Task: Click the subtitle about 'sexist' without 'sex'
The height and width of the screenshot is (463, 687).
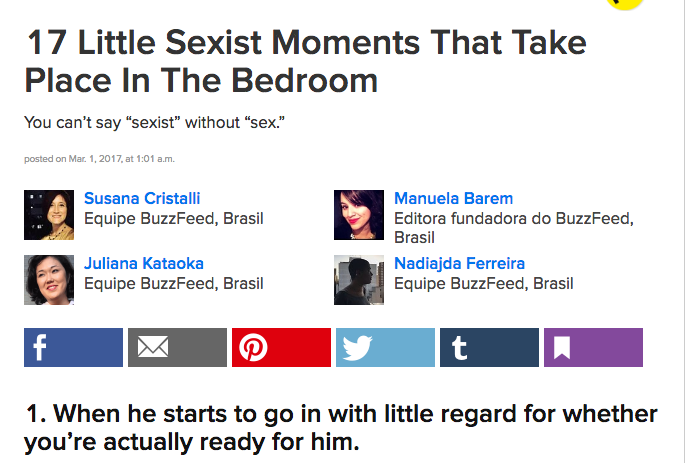Action: click(x=154, y=123)
